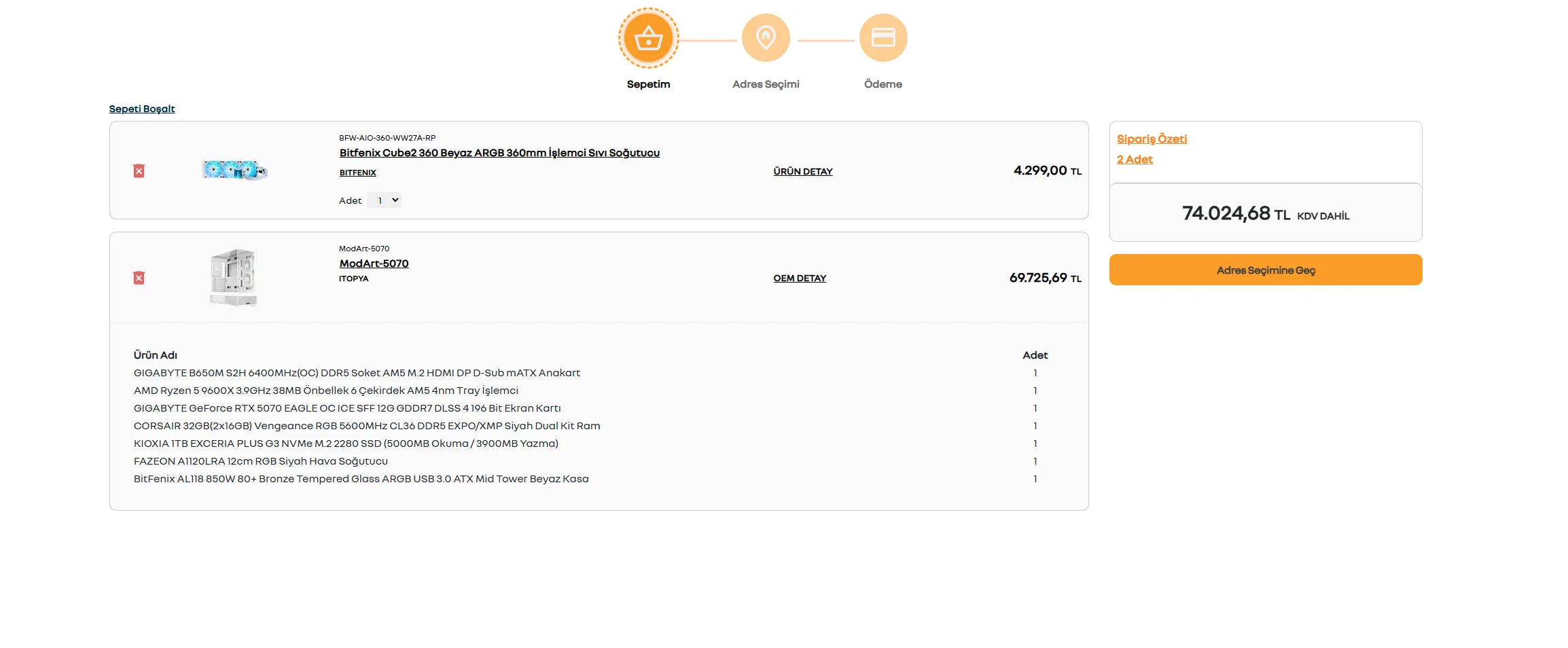Click the Ürün Adı column header

point(156,355)
